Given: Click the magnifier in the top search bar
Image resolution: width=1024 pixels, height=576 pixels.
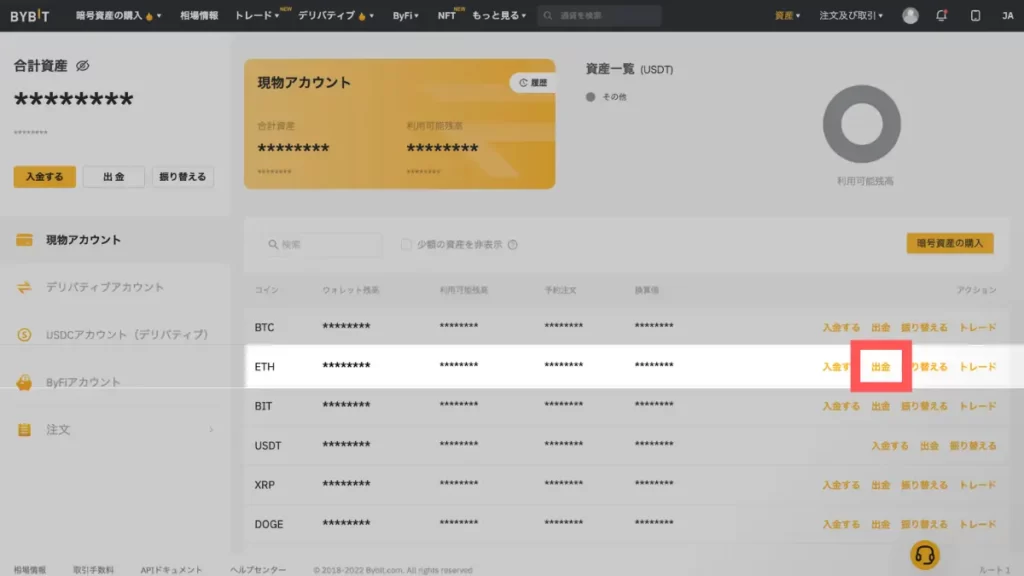Looking at the screenshot, I should [x=548, y=16].
